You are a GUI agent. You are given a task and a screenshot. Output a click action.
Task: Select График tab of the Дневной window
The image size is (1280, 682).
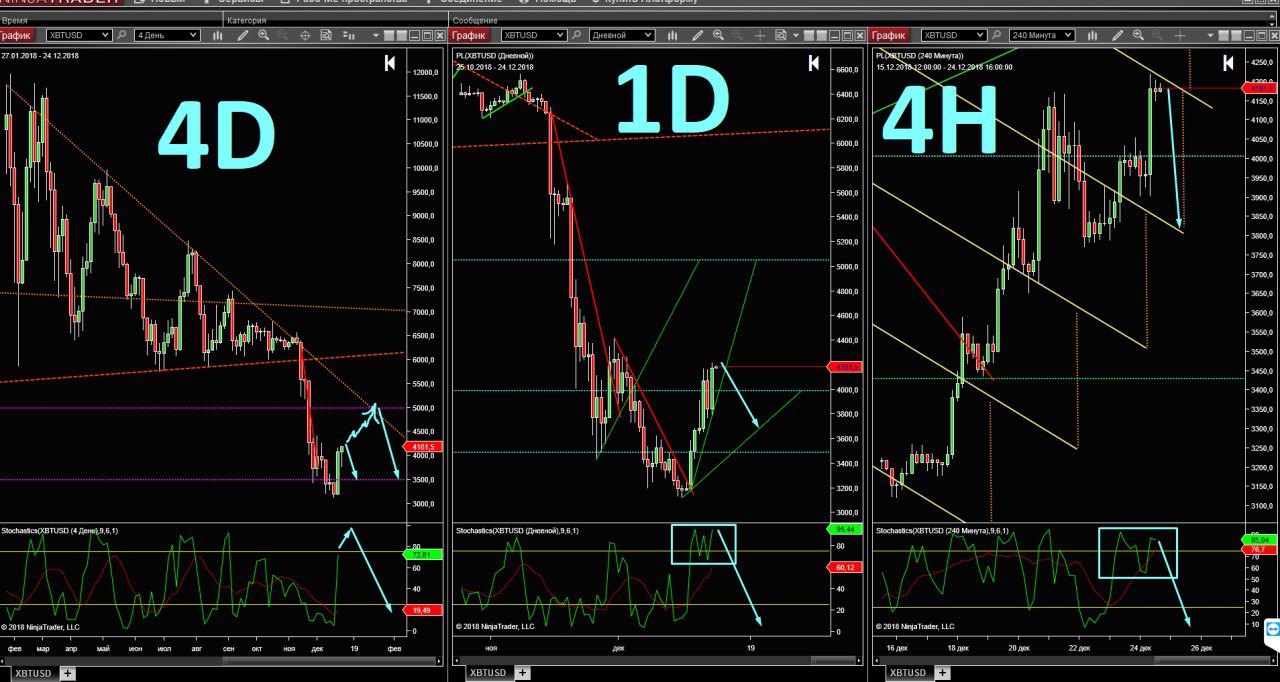[x=470, y=35]
